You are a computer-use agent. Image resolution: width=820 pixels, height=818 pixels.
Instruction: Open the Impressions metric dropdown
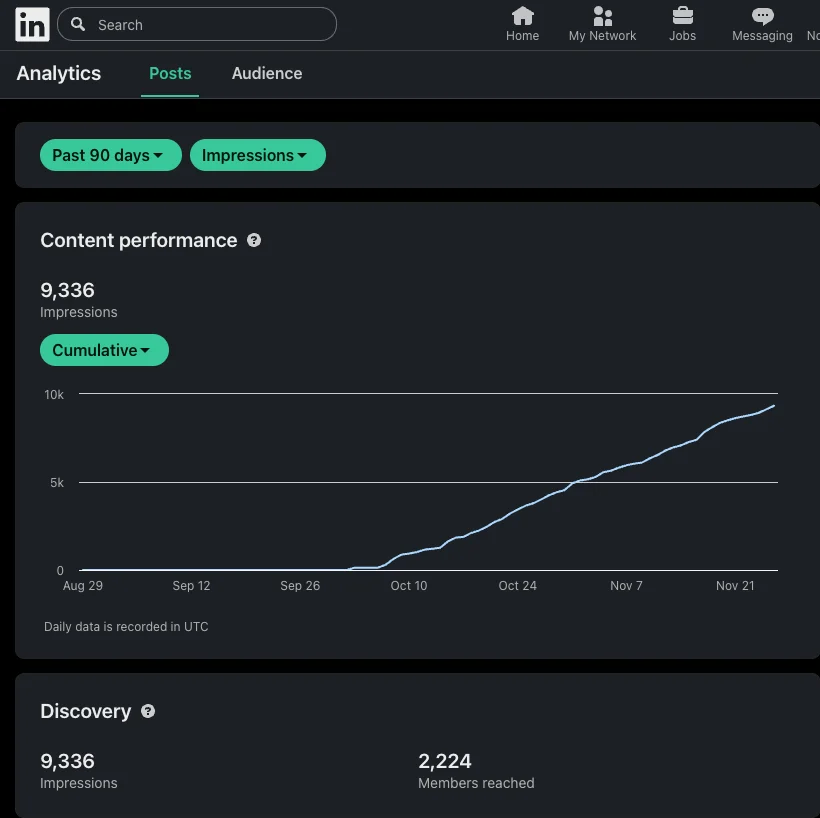point(257,155)
